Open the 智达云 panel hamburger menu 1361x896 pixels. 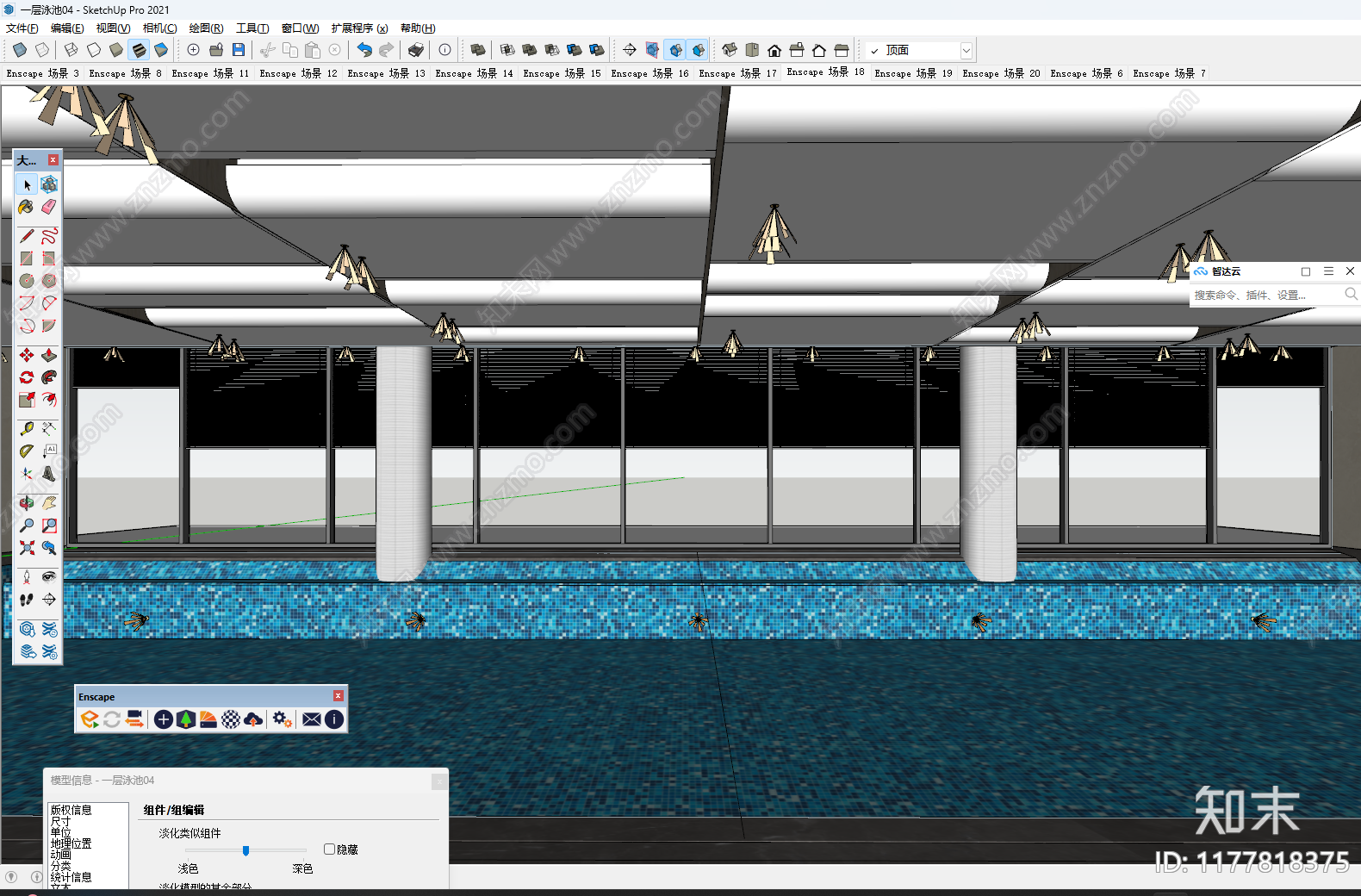(x=1328, y=271)
